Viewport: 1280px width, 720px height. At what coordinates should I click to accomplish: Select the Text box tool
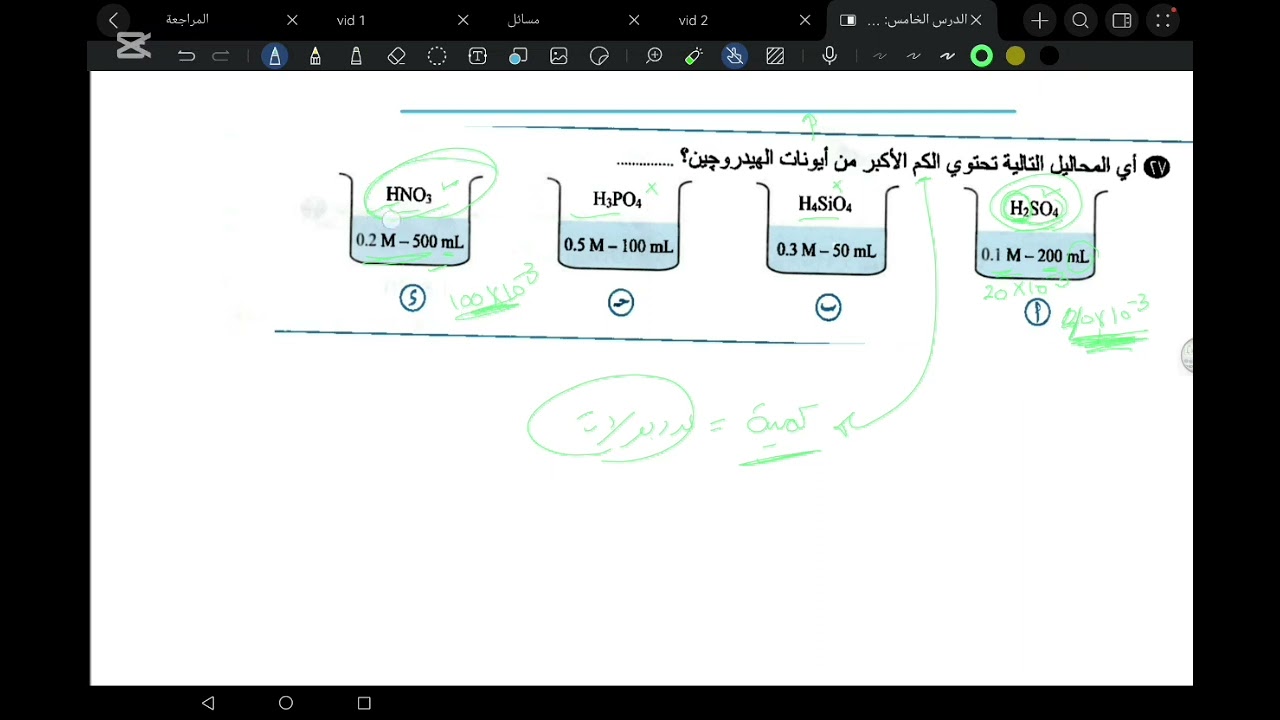478,56
